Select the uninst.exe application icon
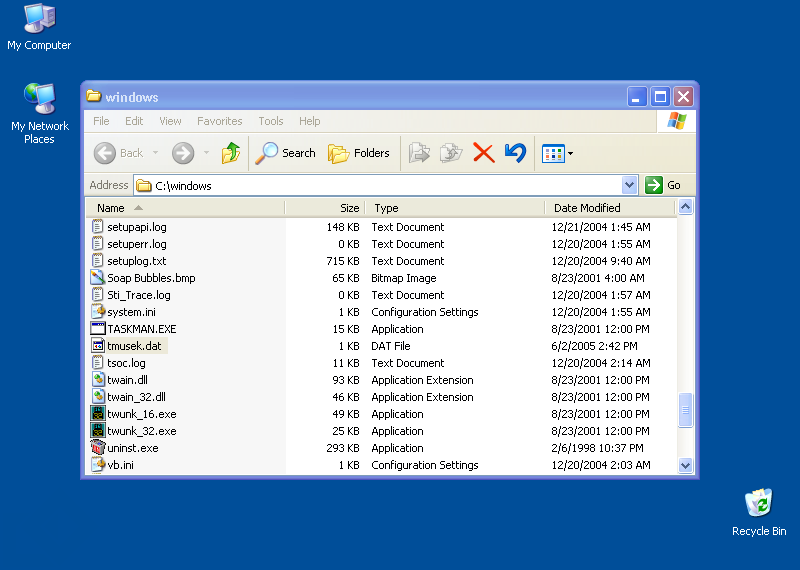The height and width of the screenshot is (570, 800). click(97, 448)
